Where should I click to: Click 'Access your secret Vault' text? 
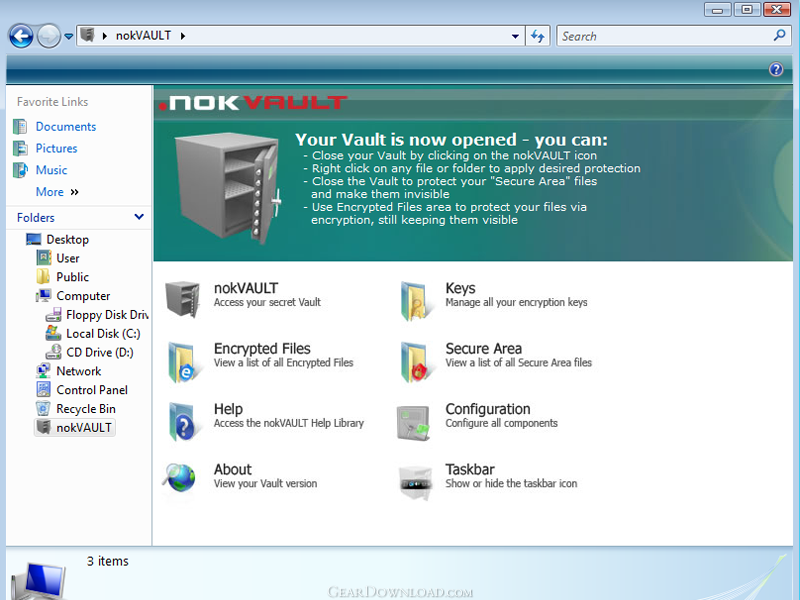[x=267, y=302]
